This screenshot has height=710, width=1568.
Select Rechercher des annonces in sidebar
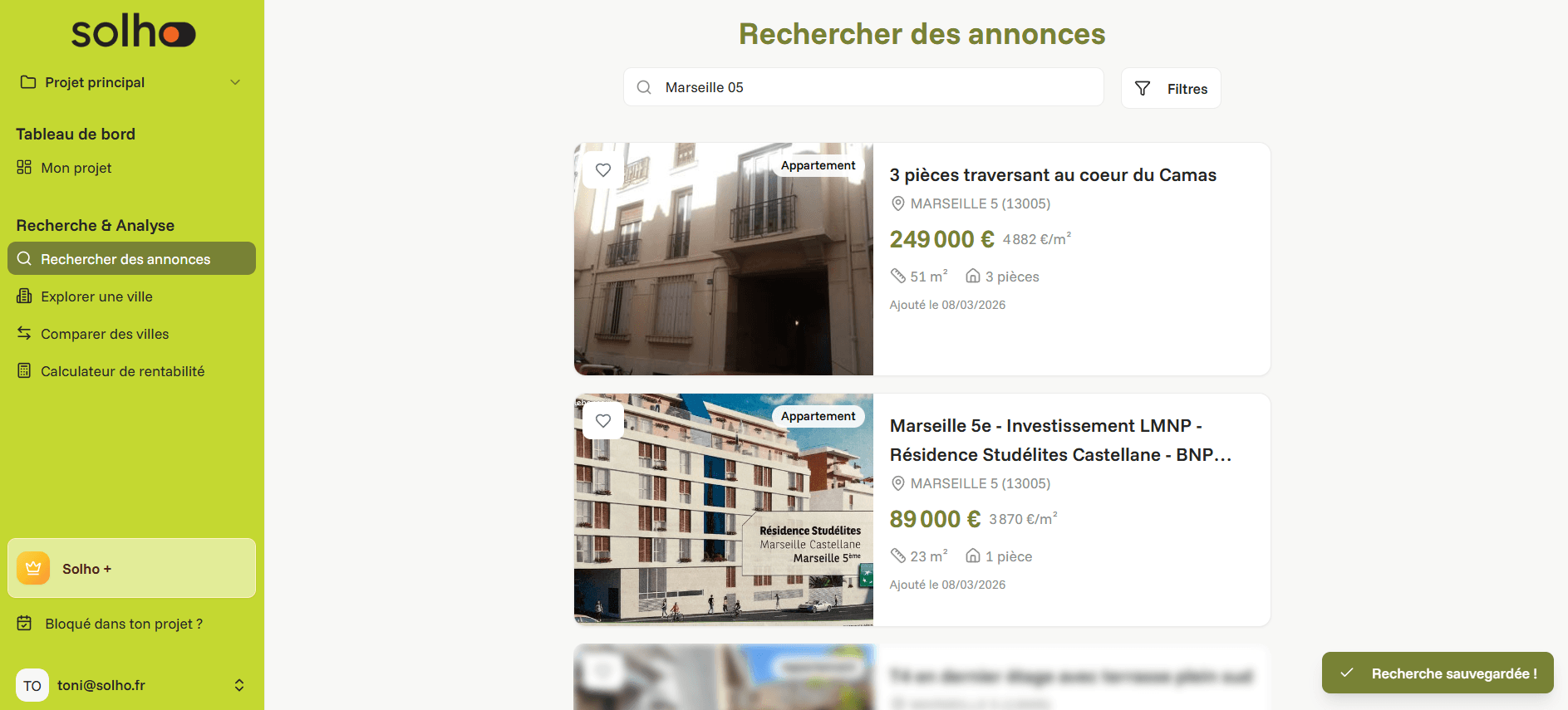pos(131,258)
